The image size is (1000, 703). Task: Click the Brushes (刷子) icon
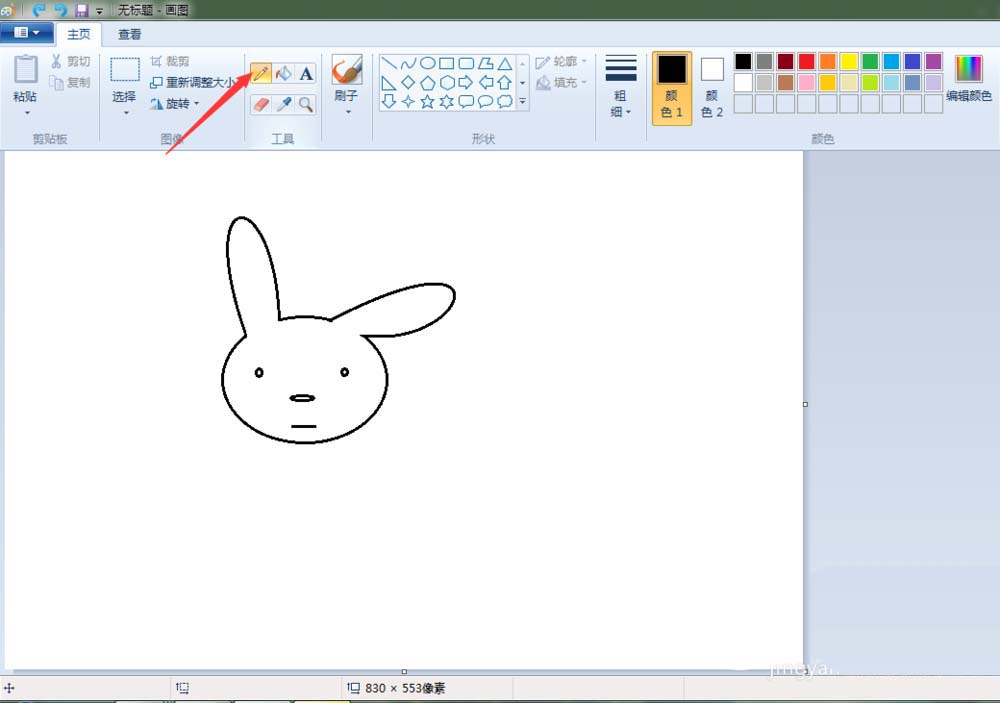tap(346, 71)
